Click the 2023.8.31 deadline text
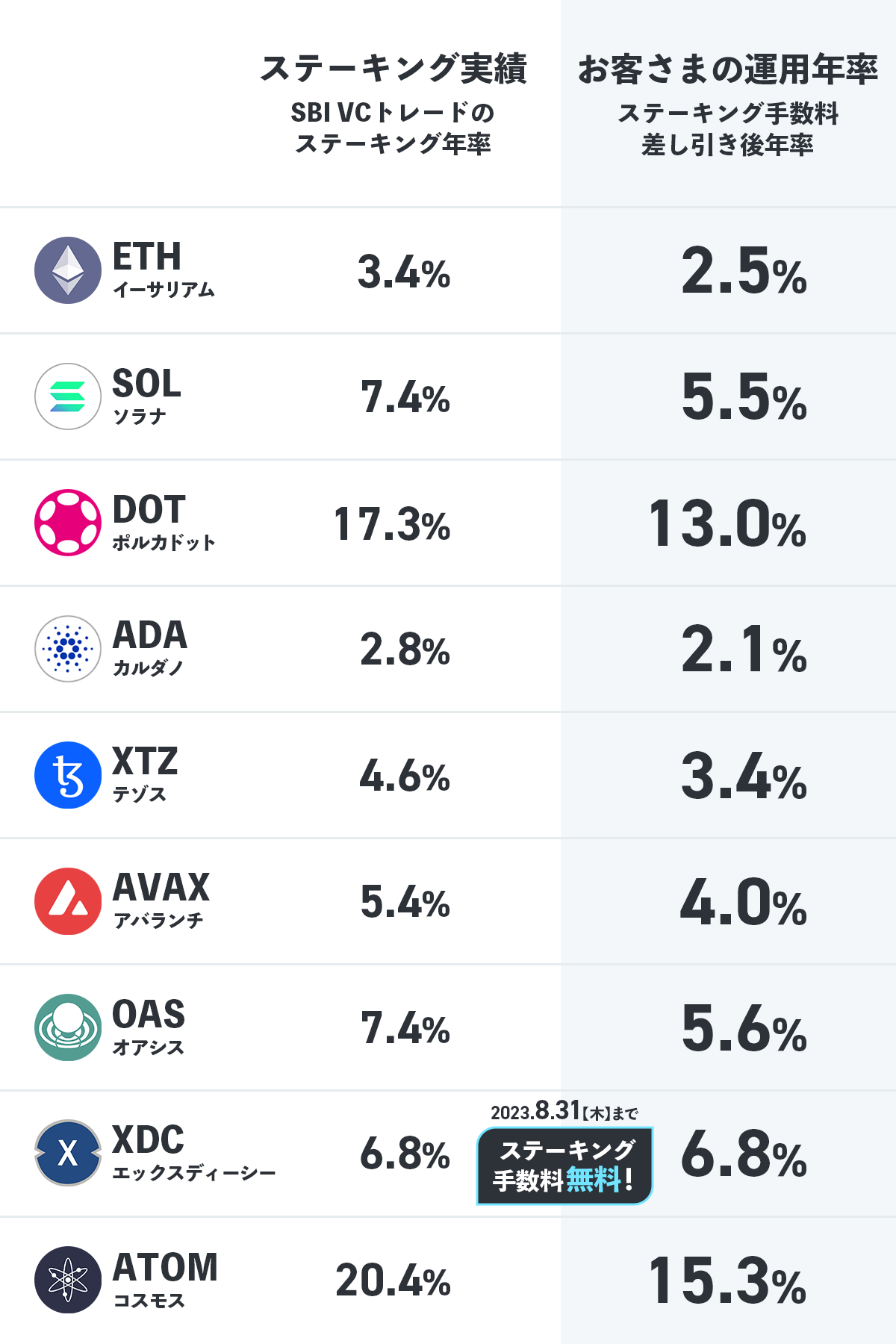 click(x=564, y=1112)
